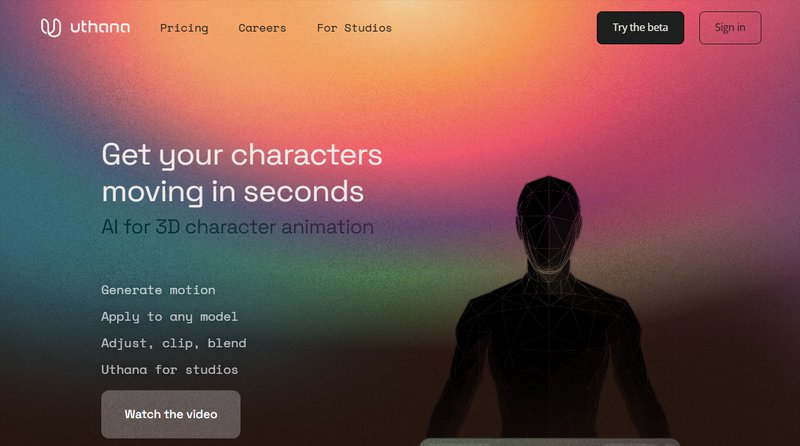Click the Sign in button
Viewport: 800px width, 446px height.
pos(730,28)
